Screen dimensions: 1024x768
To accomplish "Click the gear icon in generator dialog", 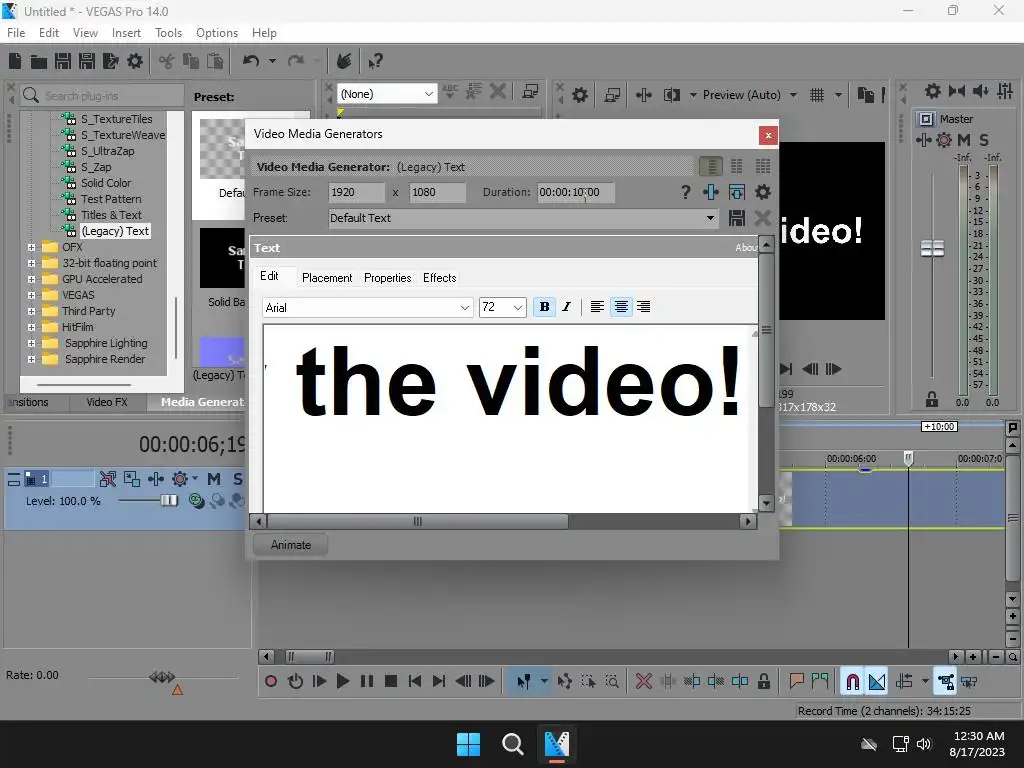I will point(762,192).
